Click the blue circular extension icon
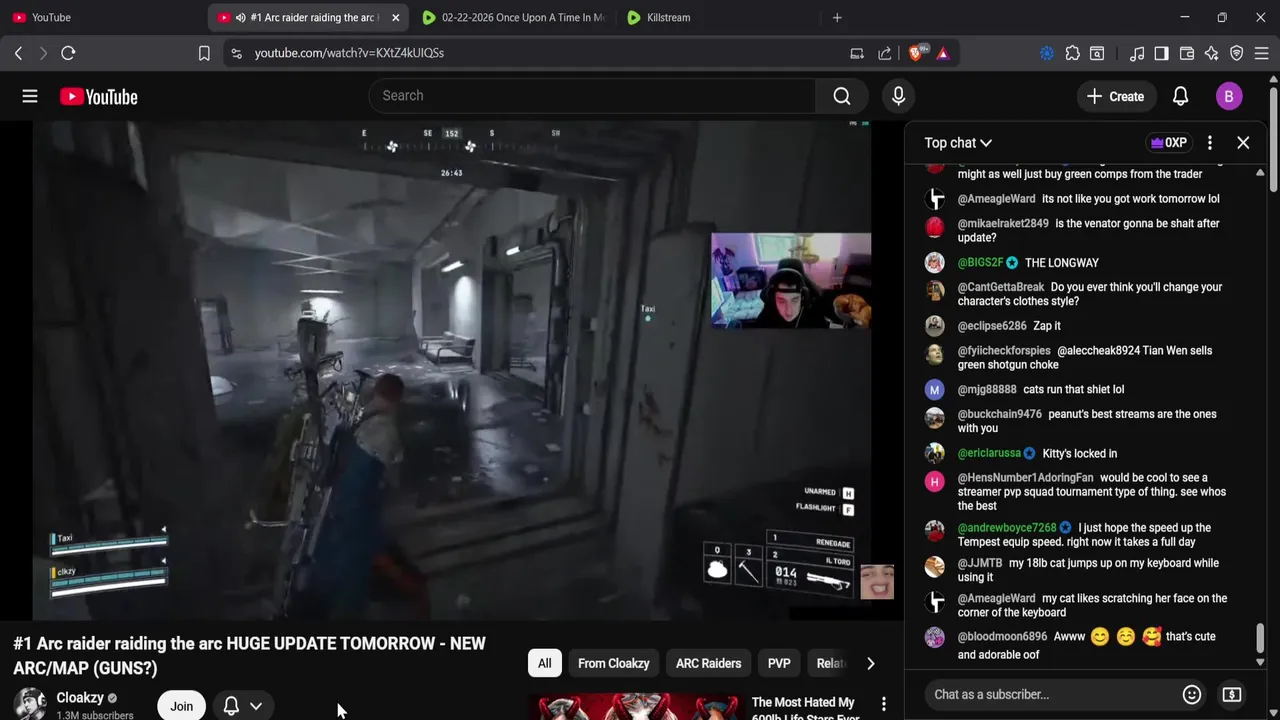This screenshot has width=1280, height=720. [x=1047, y=53]
